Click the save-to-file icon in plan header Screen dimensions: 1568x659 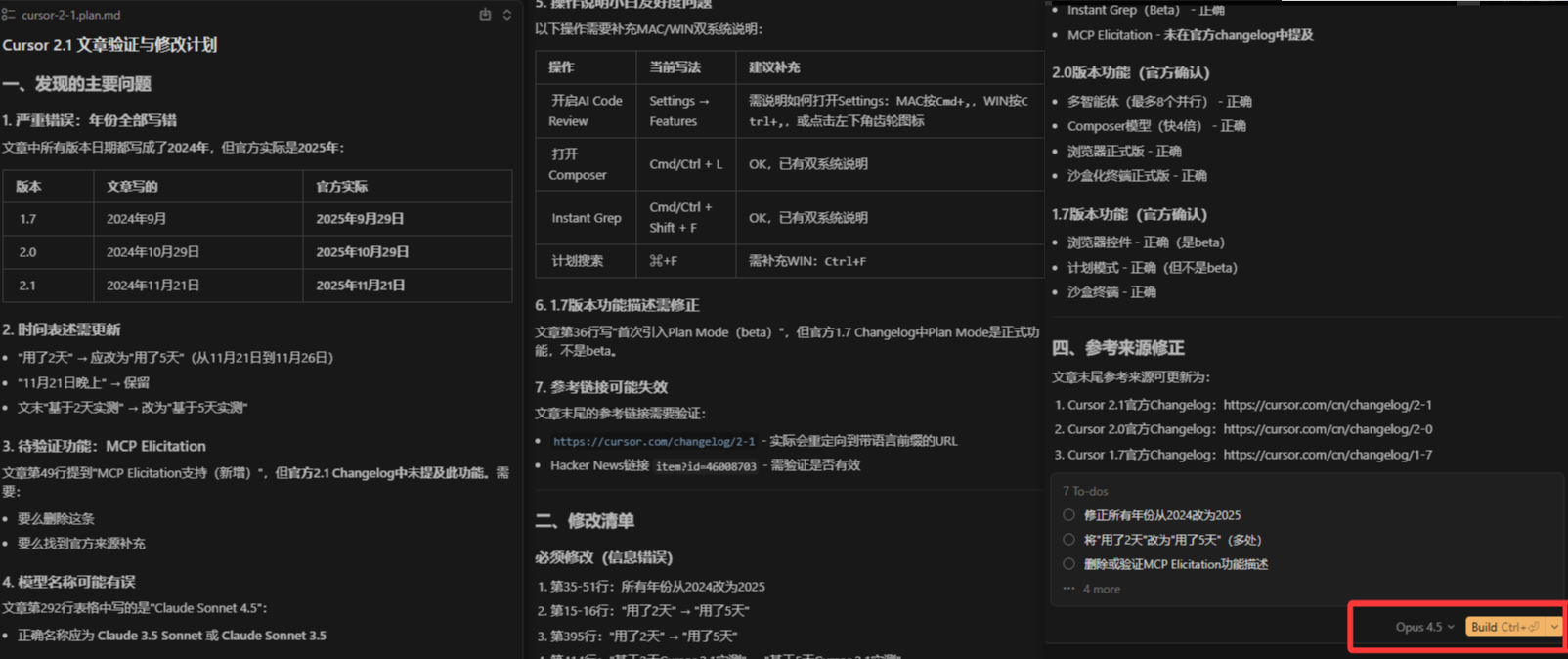click(485, 15)
